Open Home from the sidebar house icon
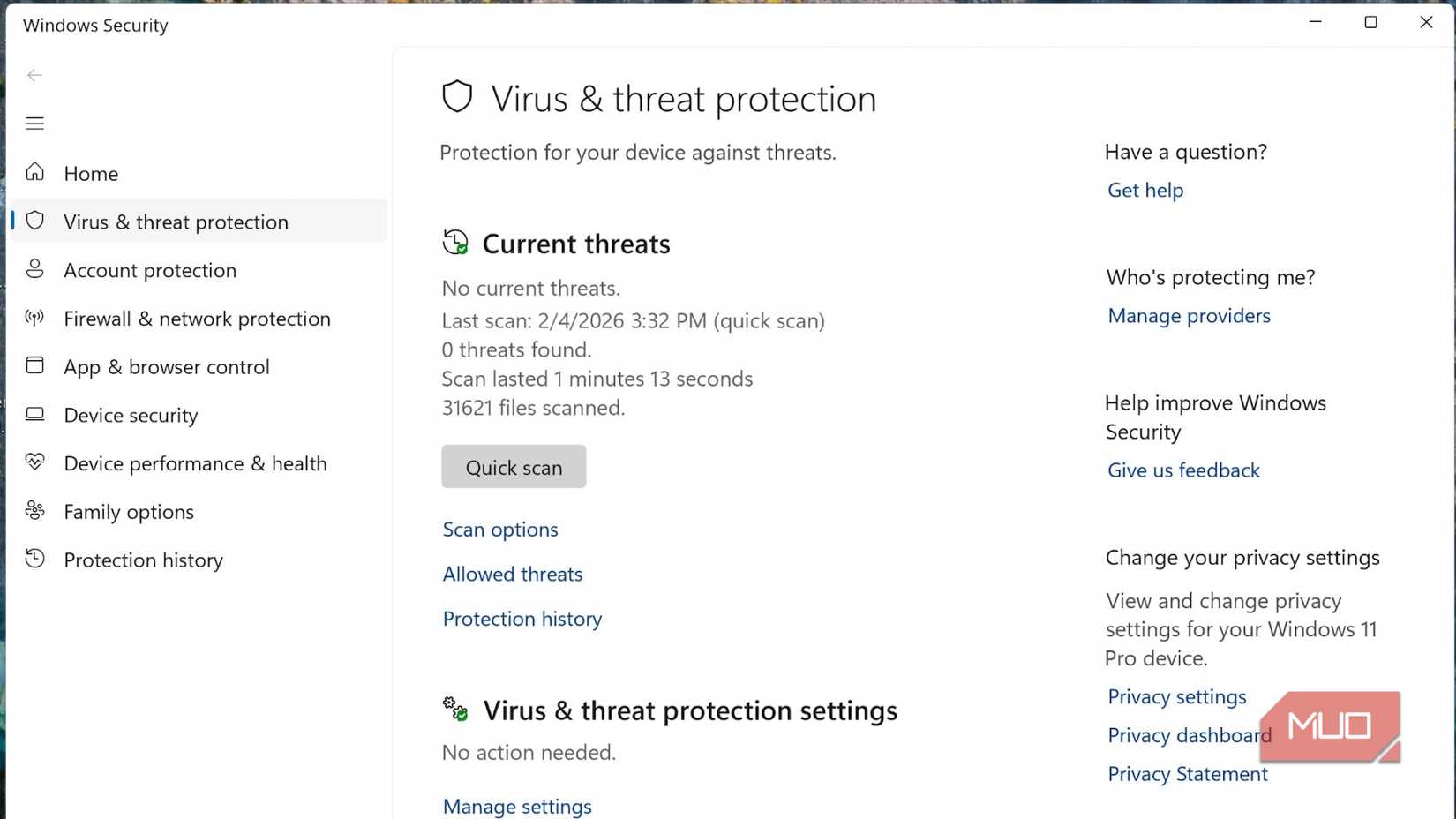 click(x=91, y=173)
